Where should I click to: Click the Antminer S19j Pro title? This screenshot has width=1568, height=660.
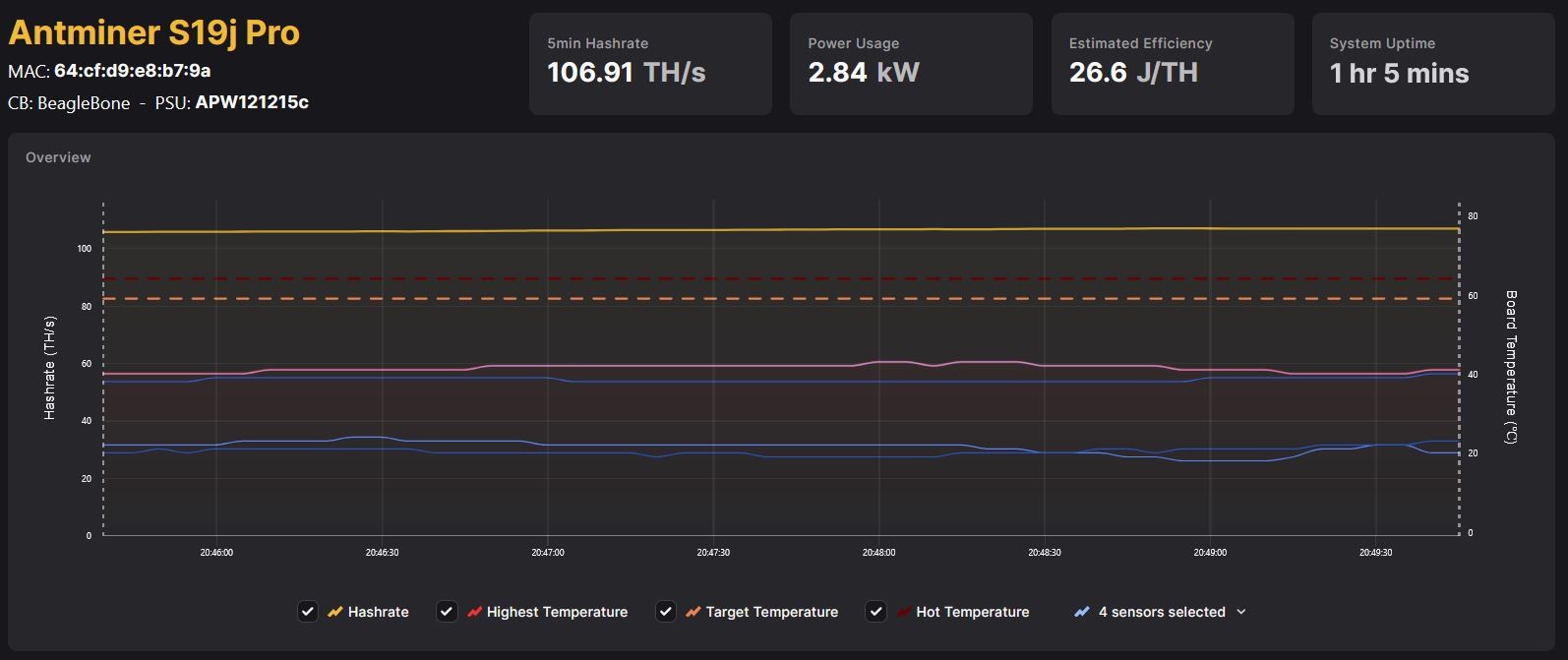point(153,32)
